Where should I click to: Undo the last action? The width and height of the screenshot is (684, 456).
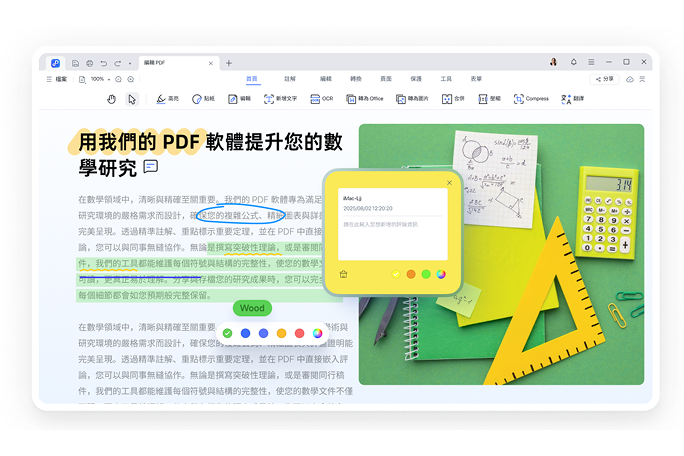click(x=103, y=63)
